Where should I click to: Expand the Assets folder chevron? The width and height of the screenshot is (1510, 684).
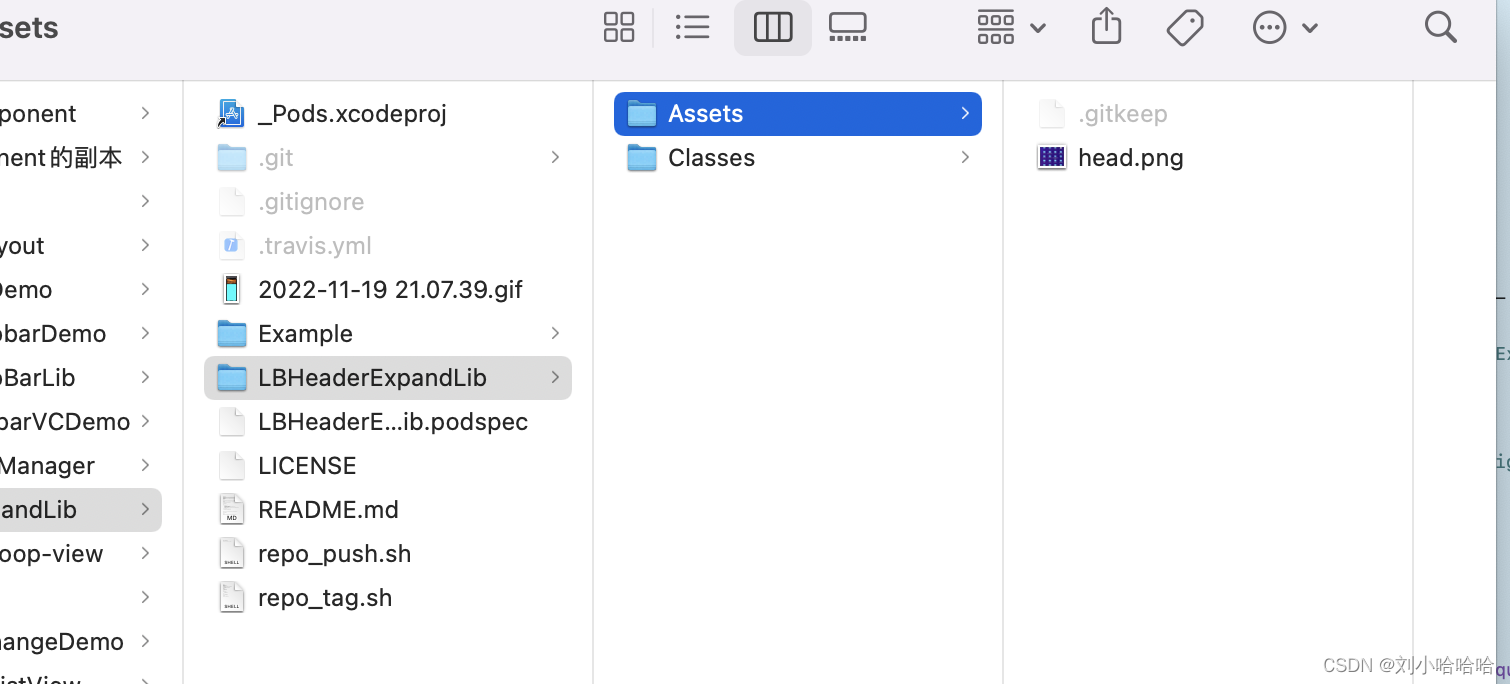[x=964, y=113]
